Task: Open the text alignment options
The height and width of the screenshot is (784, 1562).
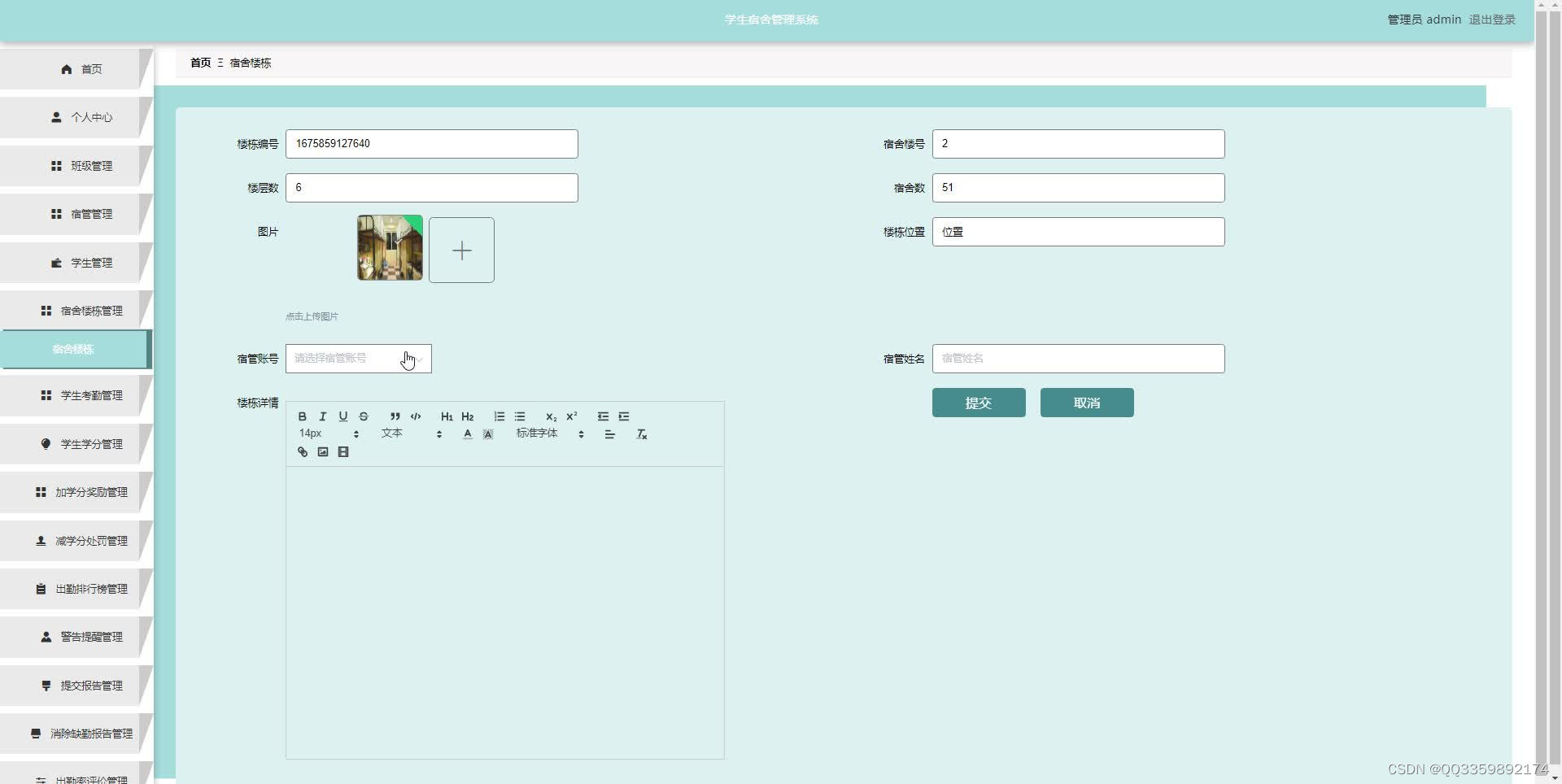Action: coord(609,434)
